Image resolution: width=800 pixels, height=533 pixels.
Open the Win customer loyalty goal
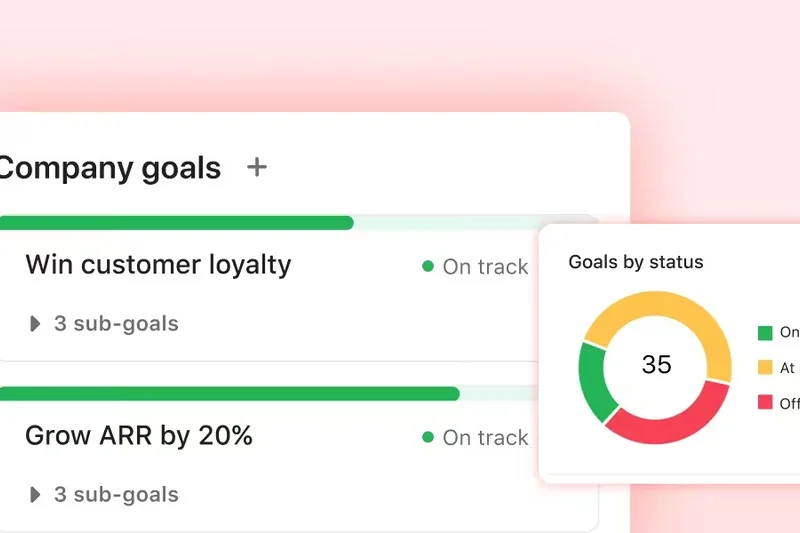click(x=158, y=265)
